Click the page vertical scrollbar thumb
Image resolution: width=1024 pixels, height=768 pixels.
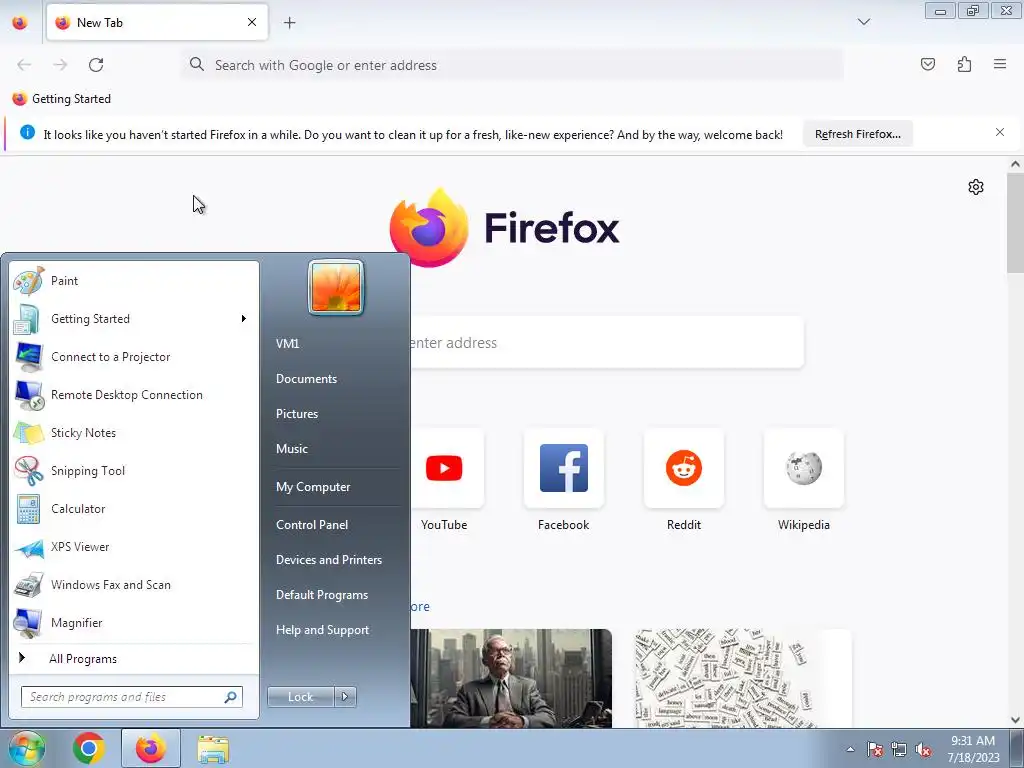point(1015,223)
